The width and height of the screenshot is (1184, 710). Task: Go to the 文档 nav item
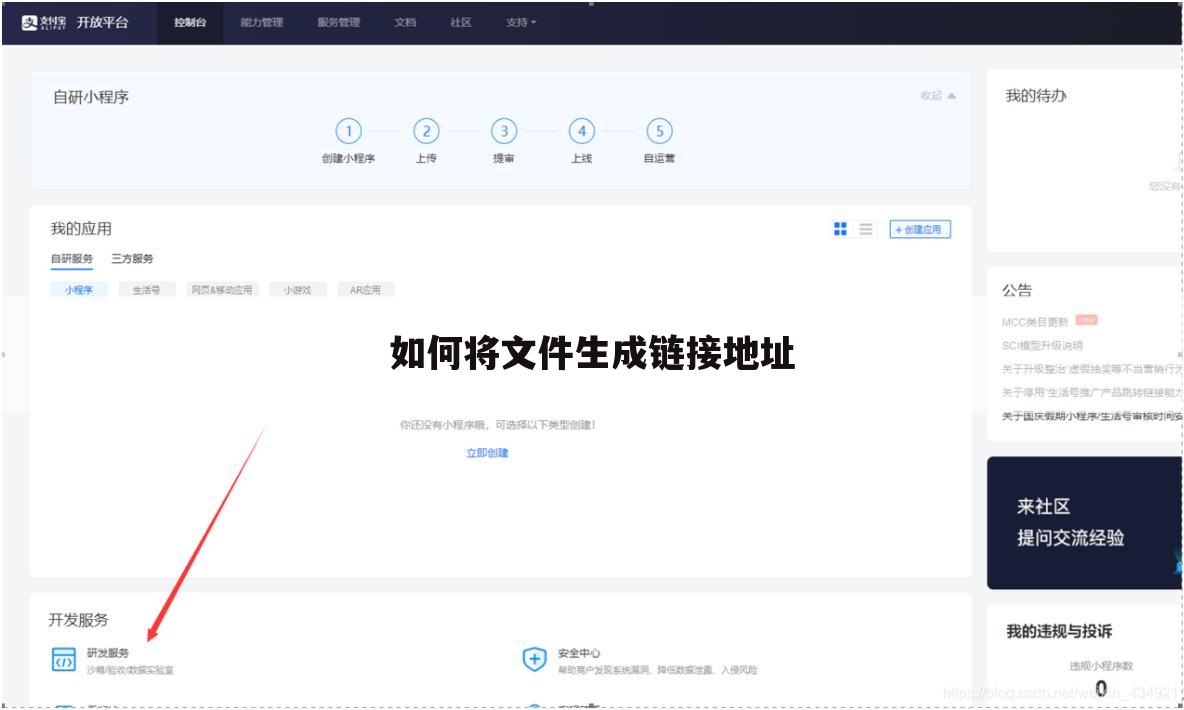[x=405, y=23]
